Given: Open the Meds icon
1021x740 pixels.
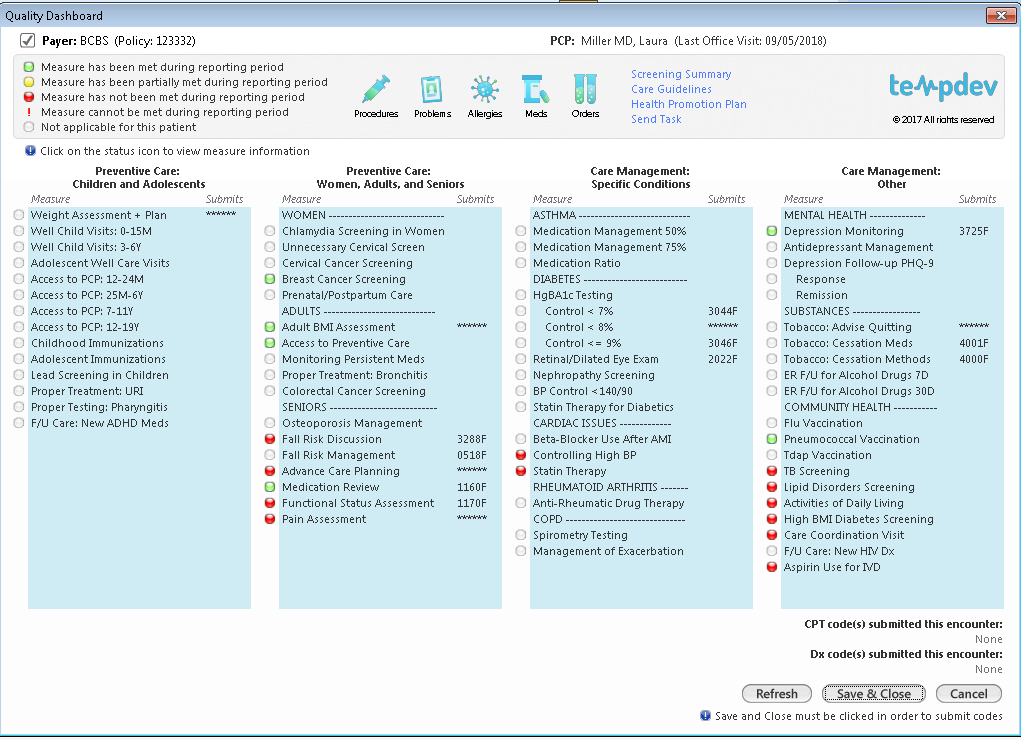Looking at the screenshot, I should coord(536,90).
